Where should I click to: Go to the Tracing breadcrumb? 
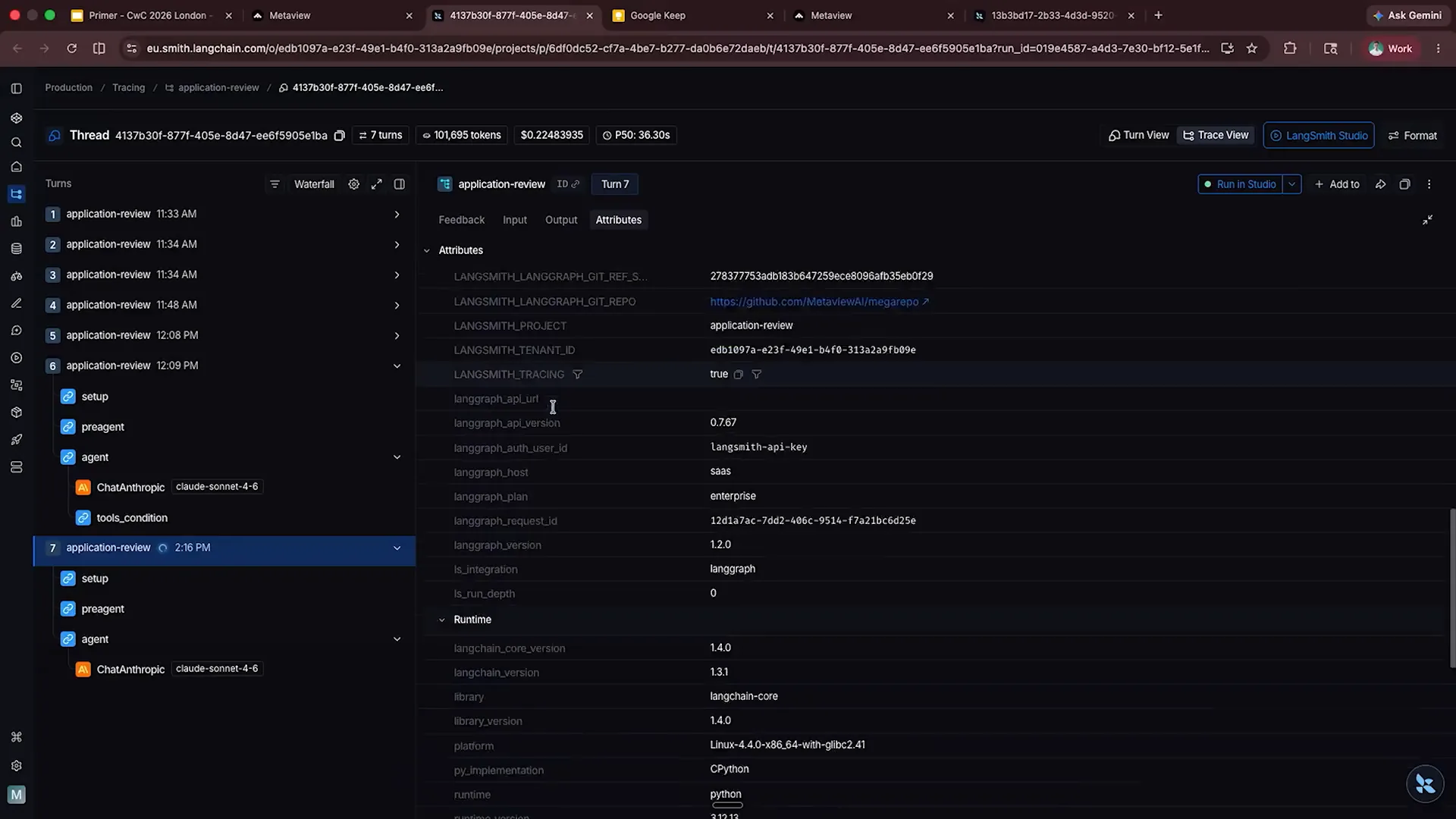128,88
